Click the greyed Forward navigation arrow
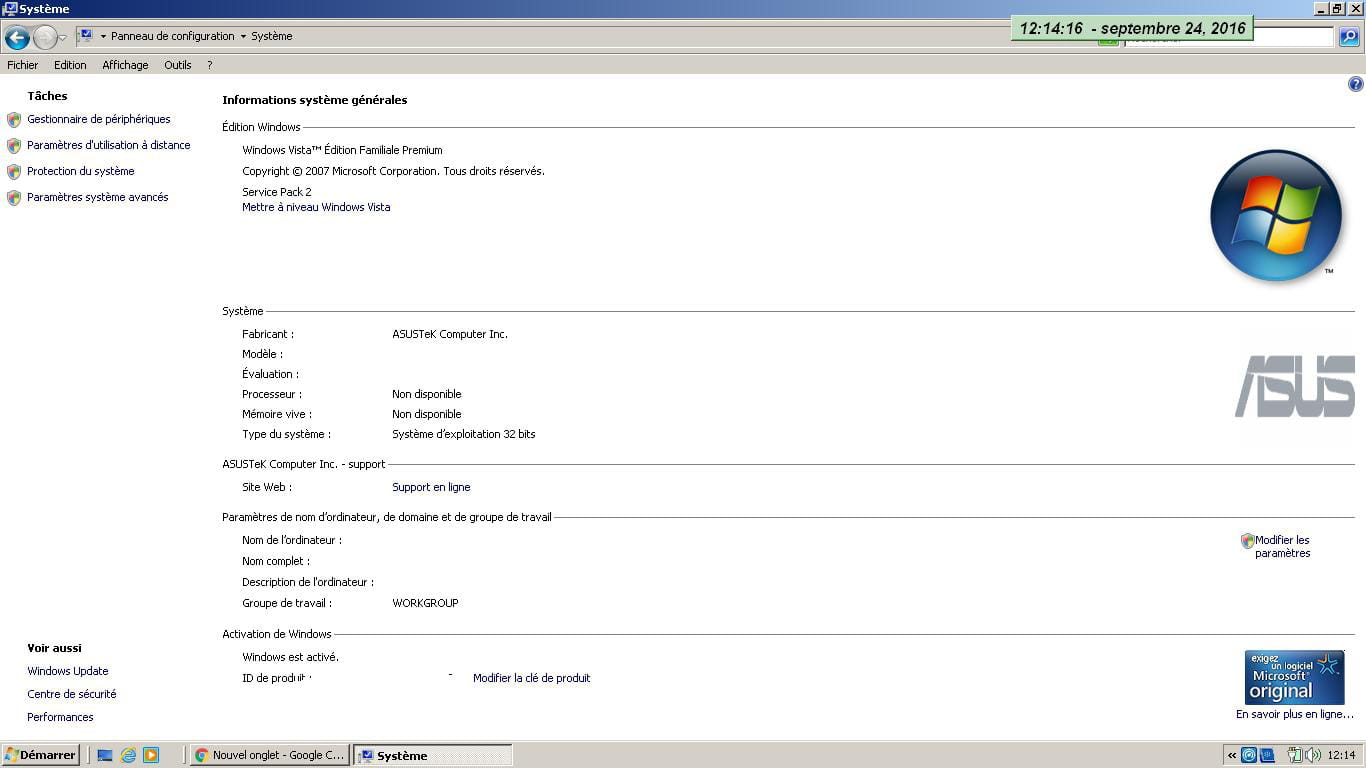This screenshot has height=768, width=1366. tap(45, 38)
